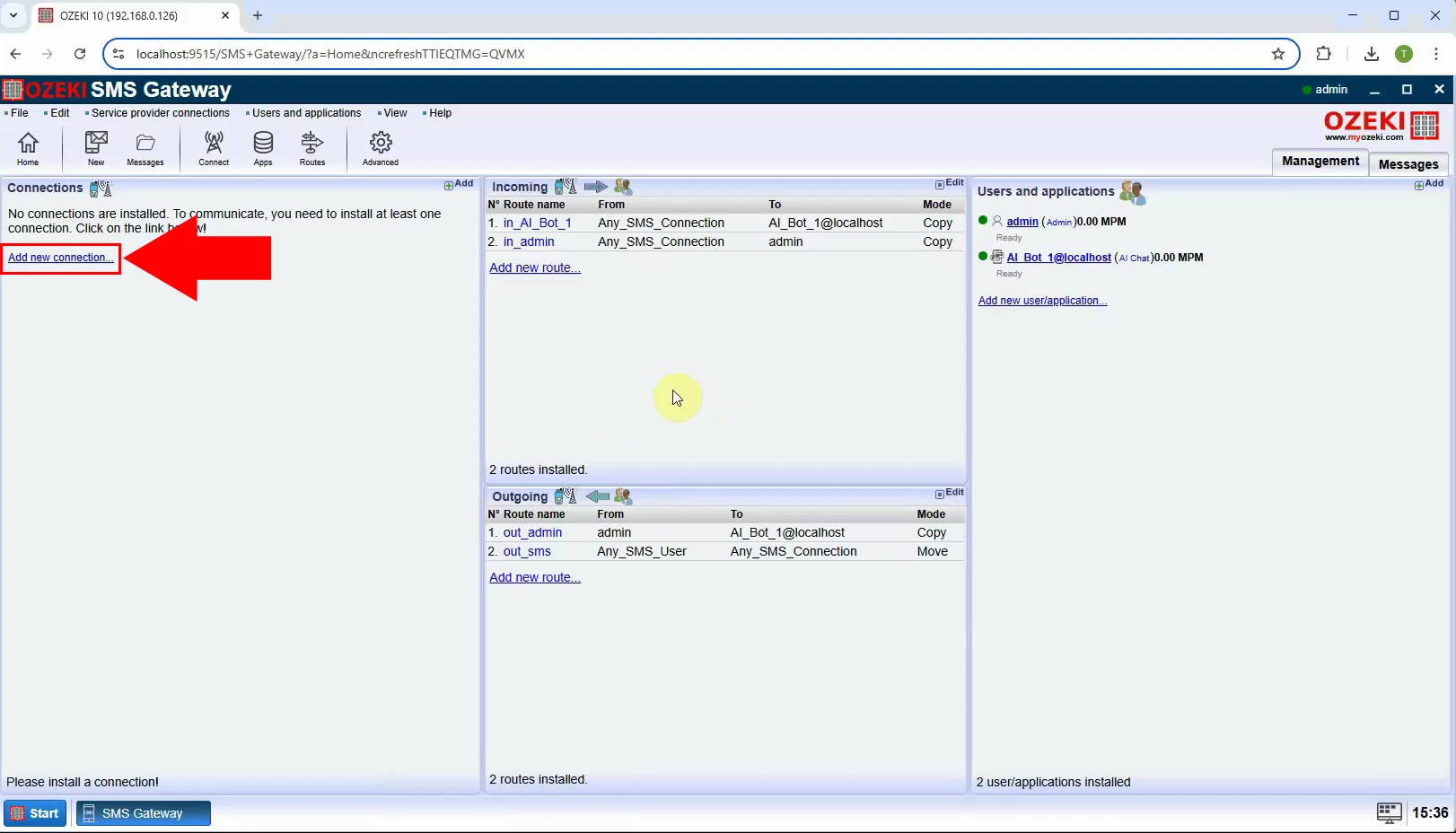The image size is (1456, 833).
Task: Click the blue left arrow in Outgoing header
Action: pos(598,496)
